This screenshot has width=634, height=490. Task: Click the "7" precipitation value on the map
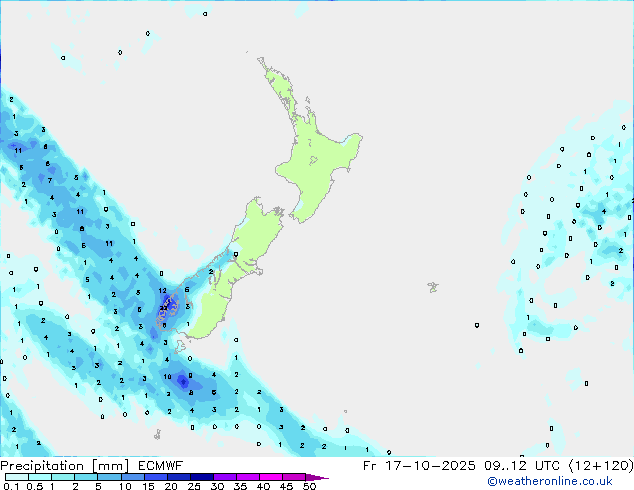pos(50,180)
